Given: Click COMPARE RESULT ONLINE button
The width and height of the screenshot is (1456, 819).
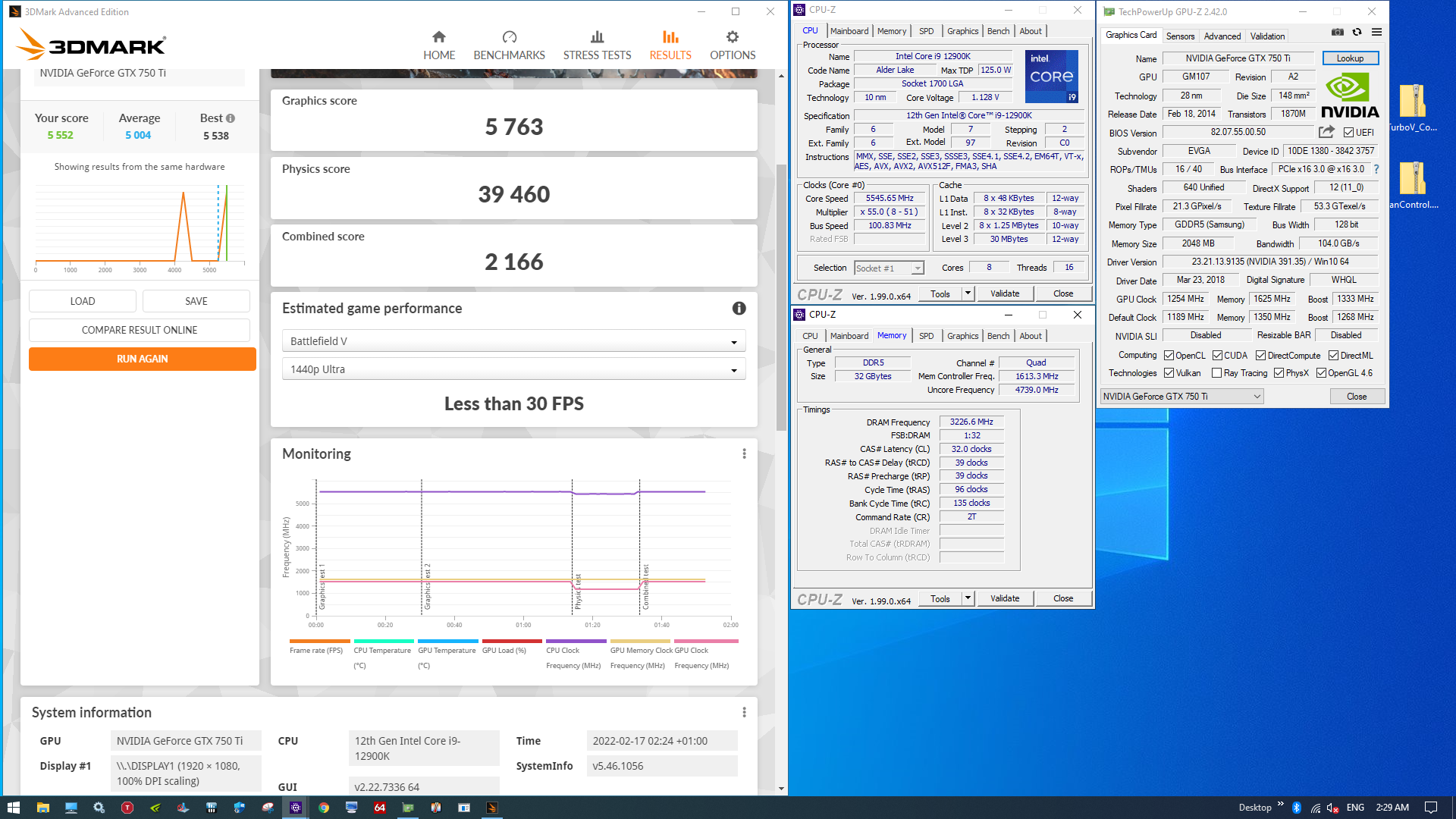Looking at the screenshot, I should 139,330.
